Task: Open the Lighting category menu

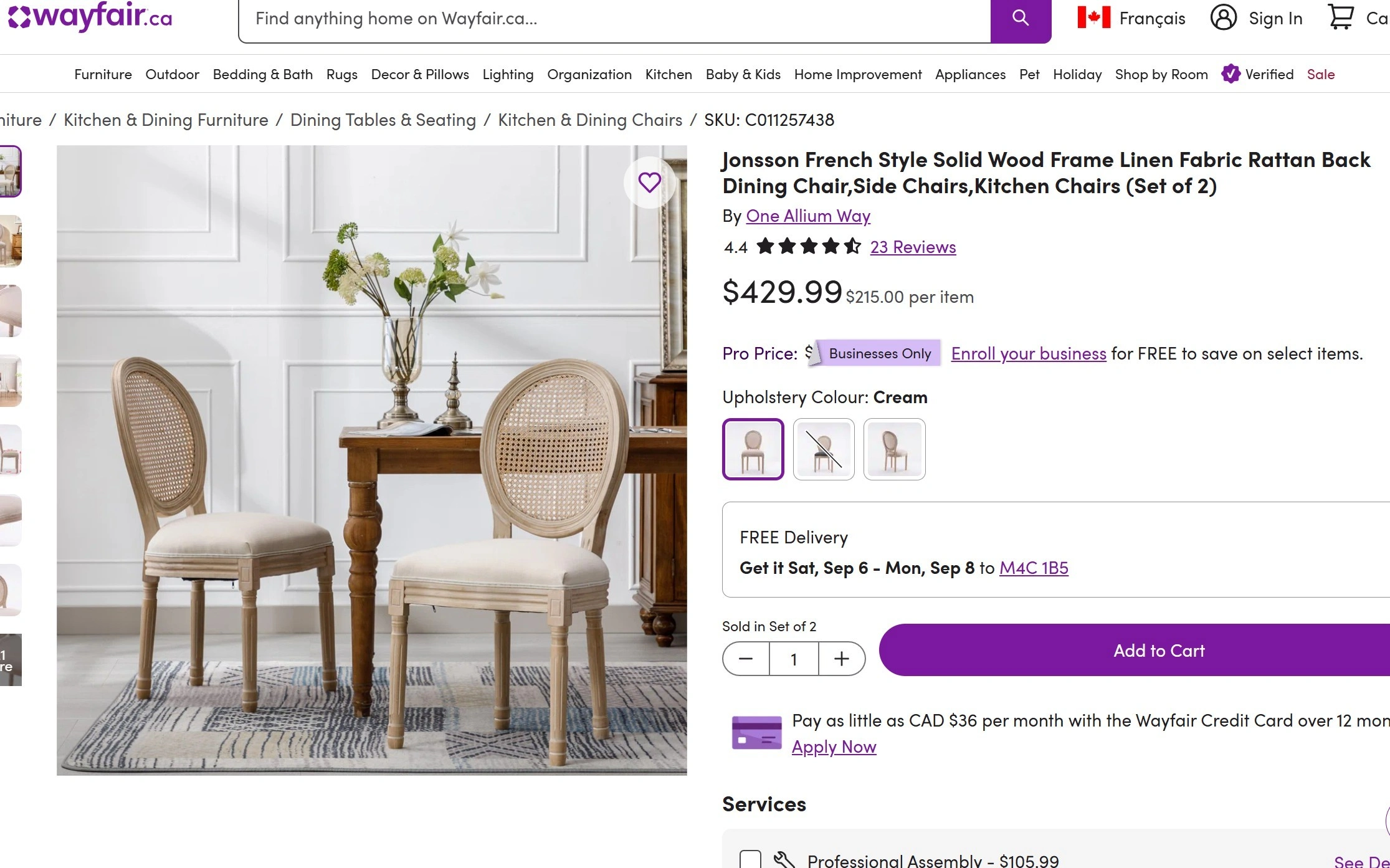Action: (x=508, y=74)
